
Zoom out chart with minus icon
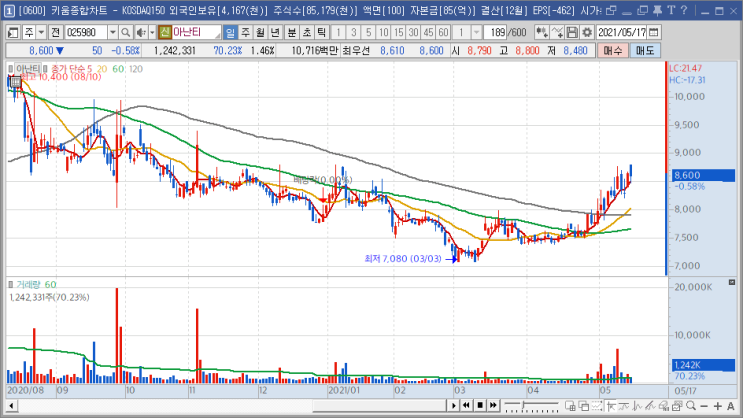[x=704, y=406]
